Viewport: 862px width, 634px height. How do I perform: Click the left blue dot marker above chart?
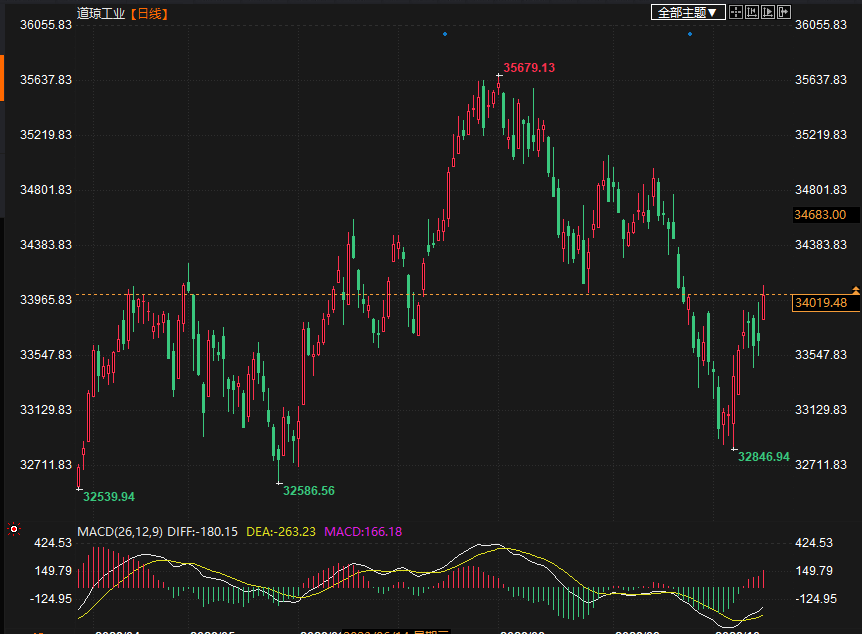coord(445,34)
